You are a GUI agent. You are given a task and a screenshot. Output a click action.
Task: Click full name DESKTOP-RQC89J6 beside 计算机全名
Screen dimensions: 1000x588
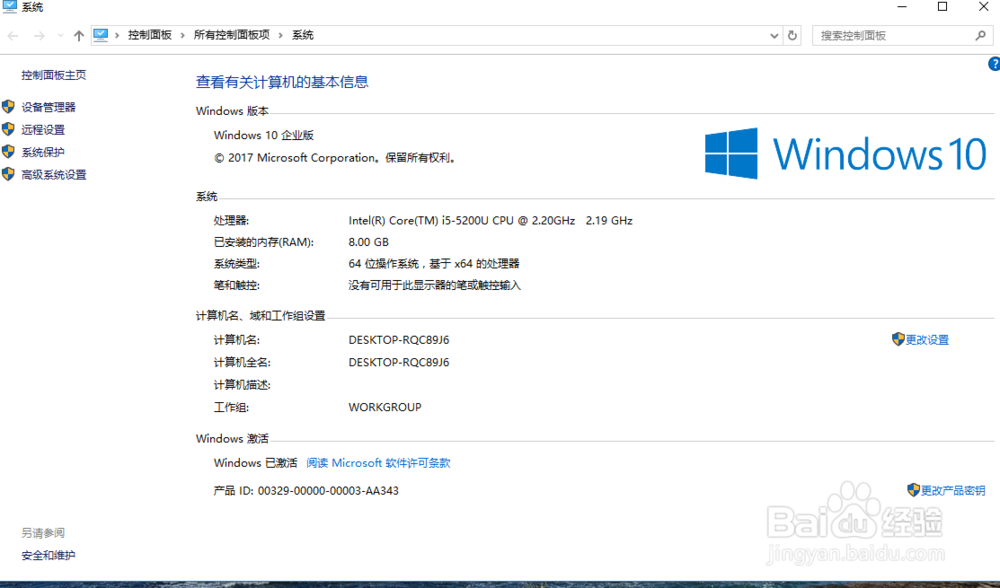pos(399,362)
